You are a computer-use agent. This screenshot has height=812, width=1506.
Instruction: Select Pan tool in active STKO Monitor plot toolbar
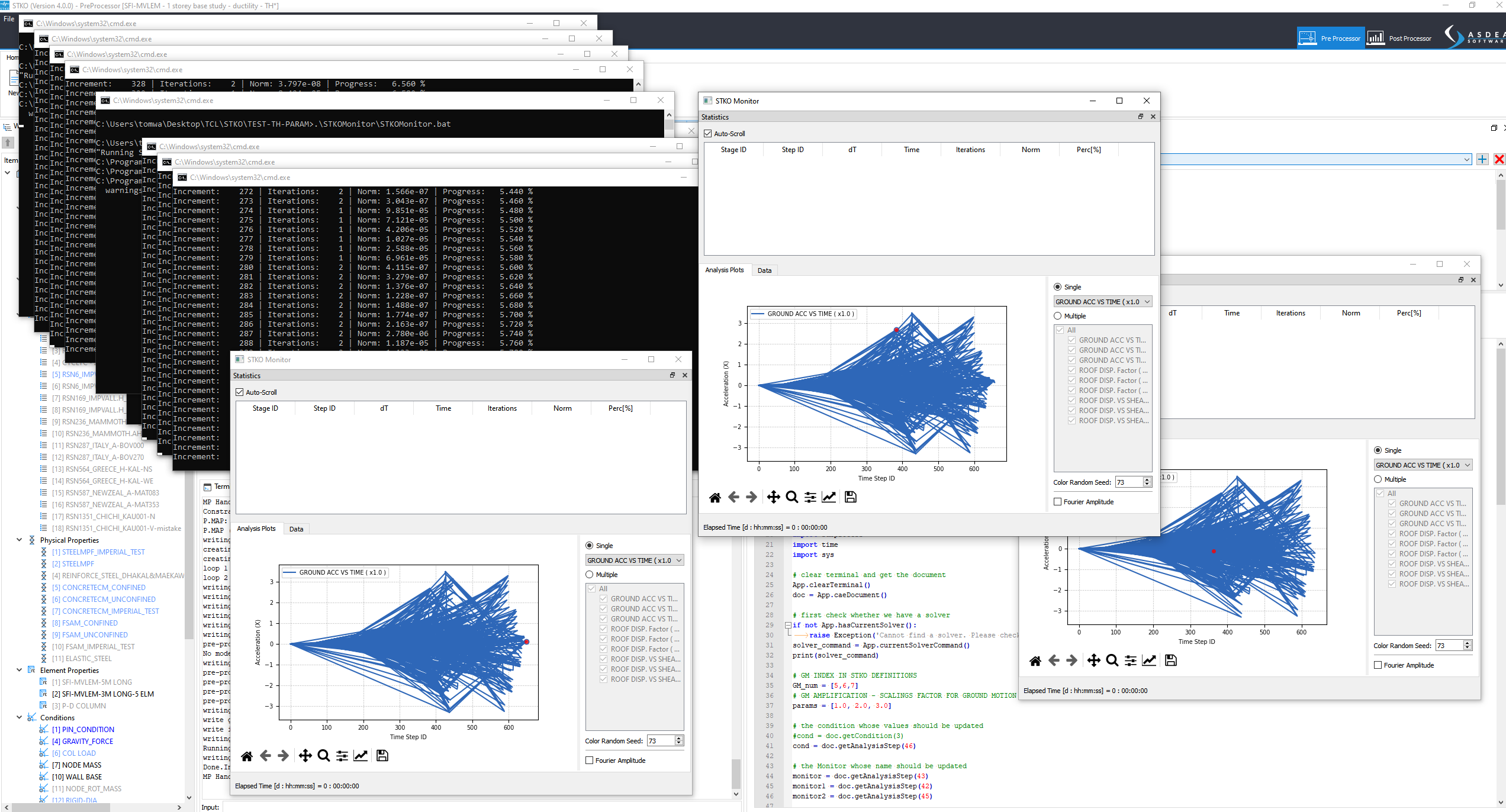pyautogui.click(x=773, y=497)
